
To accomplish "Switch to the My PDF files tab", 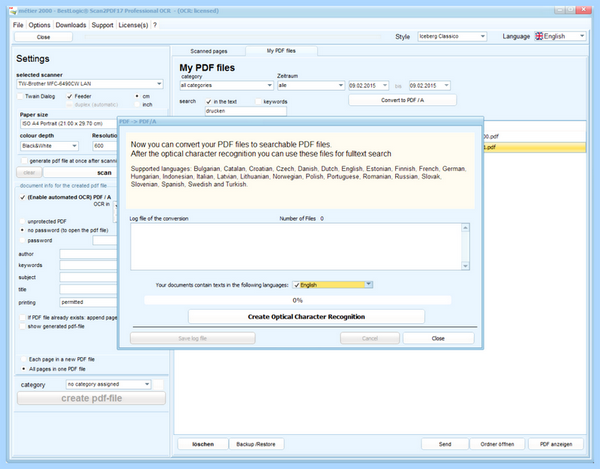I will point(281,50).
